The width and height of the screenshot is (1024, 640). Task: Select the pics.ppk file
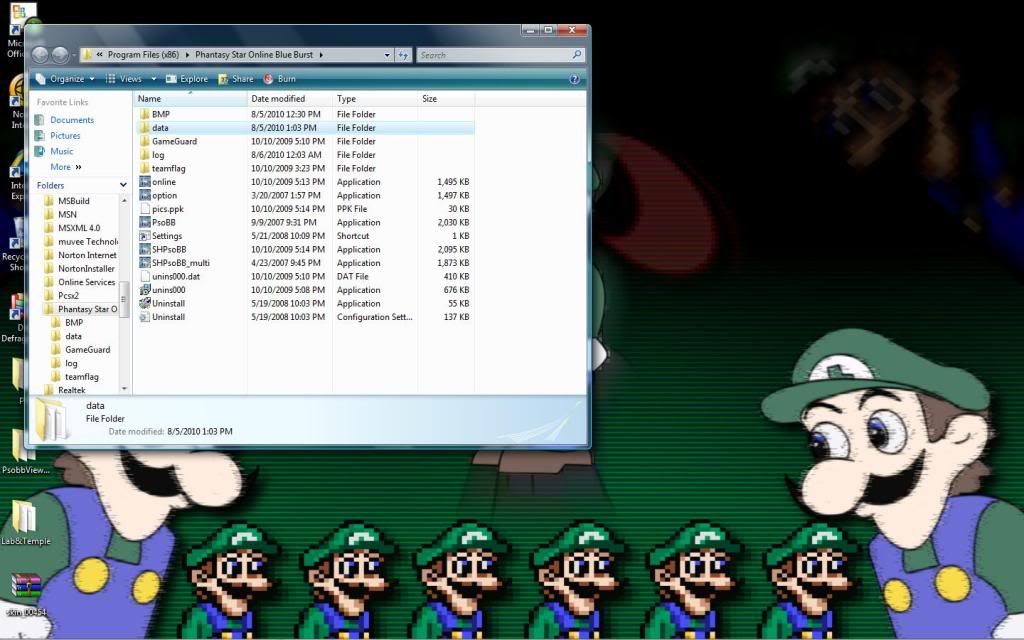coord(167,209)
